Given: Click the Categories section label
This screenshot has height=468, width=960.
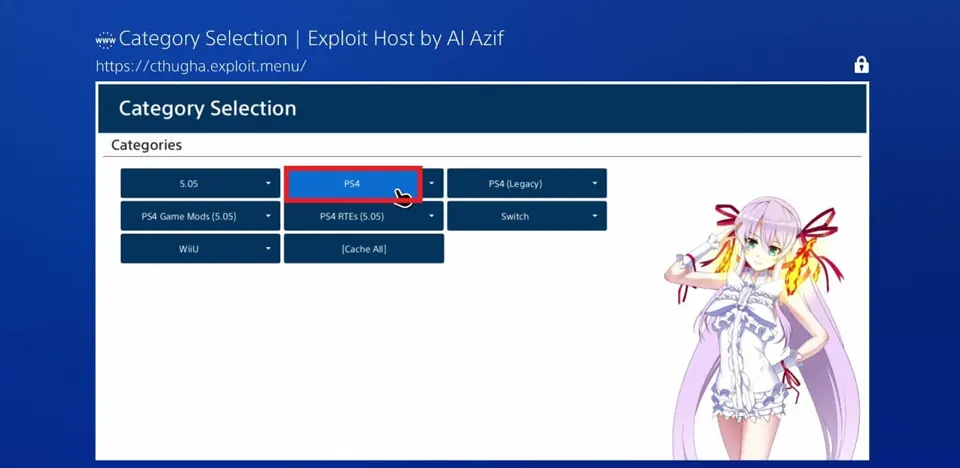Looking at the screenshot, I should [146, 145].
